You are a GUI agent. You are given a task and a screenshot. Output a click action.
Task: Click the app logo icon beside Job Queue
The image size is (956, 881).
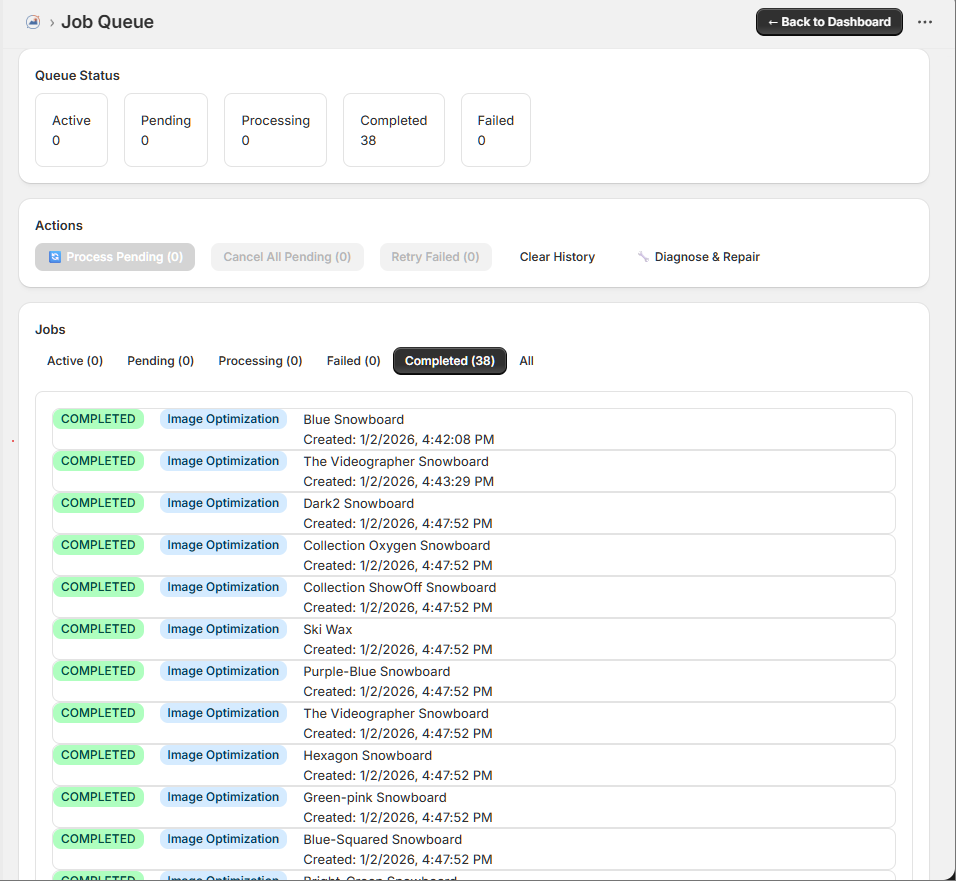pos(33,22)
